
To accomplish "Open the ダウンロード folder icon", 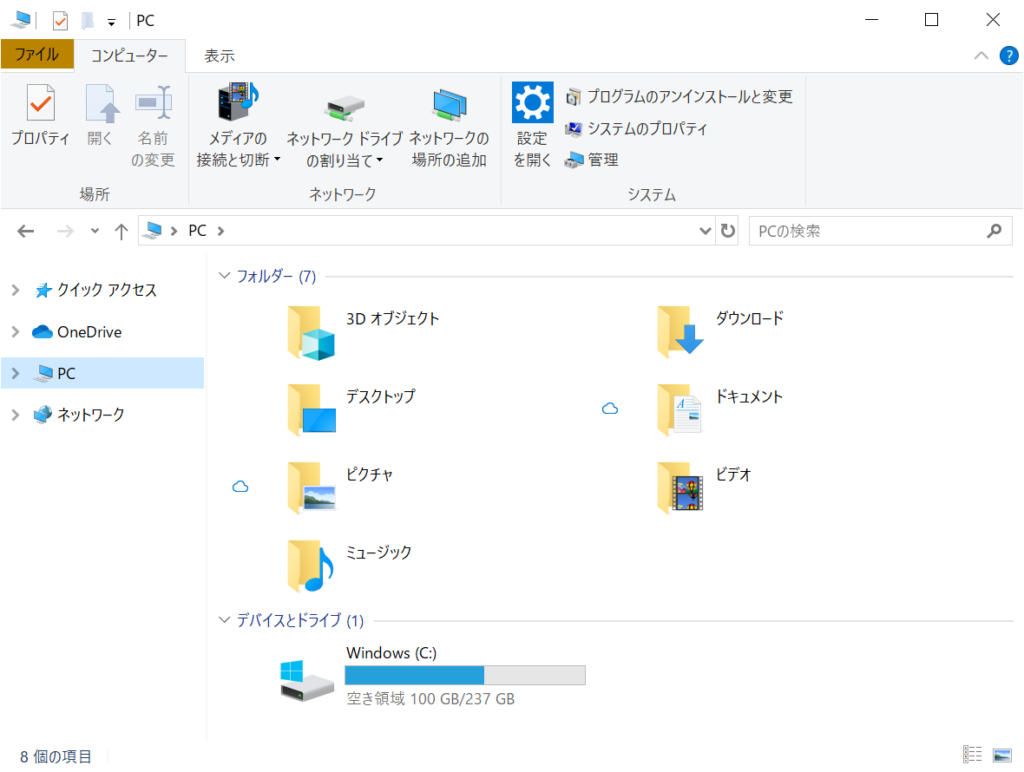I will (x=680, y=332).
